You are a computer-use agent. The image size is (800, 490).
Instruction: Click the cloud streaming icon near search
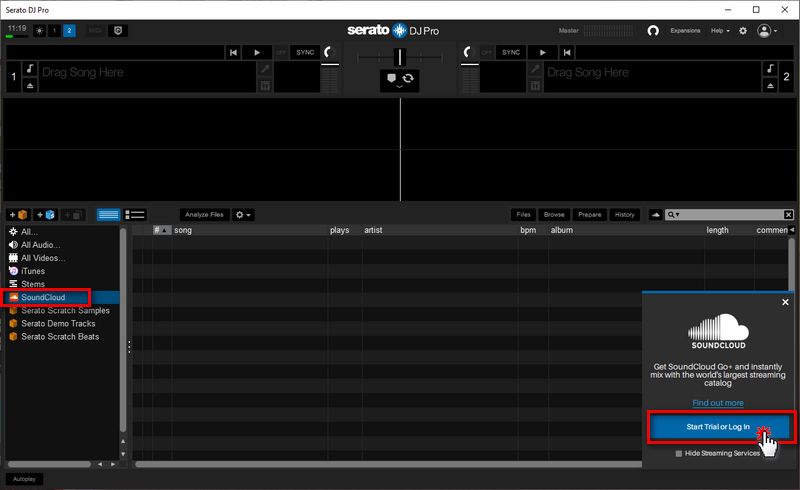click(655, 215)
